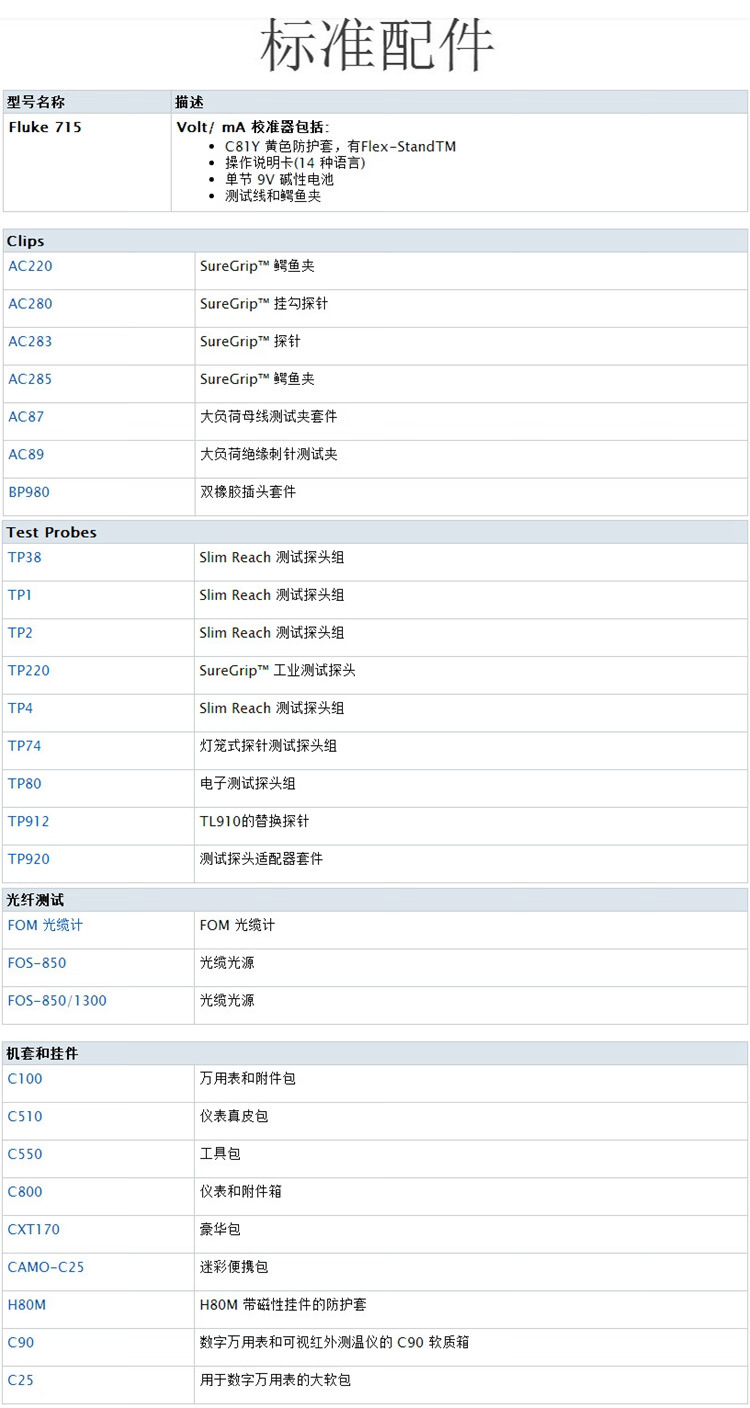The width and height of the screenshot is (750, 1408).
Task: Select the C81Y 黄色防护套 bullet text
Action: (x=340, y=146)
